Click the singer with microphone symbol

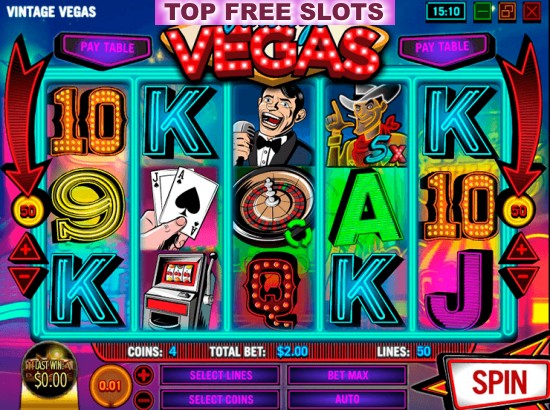[x=273, y=125]
